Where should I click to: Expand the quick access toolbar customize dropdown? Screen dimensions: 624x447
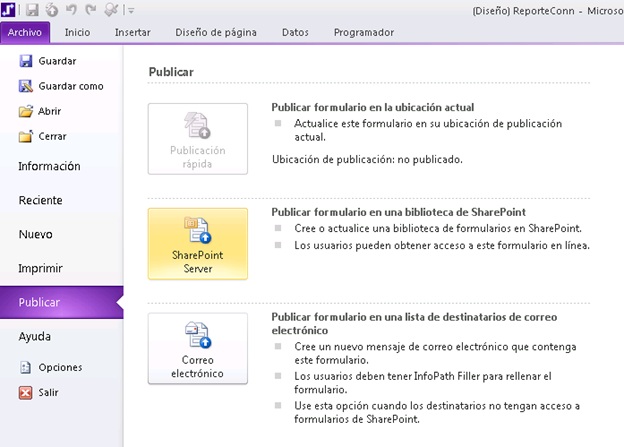pos(131,11)
